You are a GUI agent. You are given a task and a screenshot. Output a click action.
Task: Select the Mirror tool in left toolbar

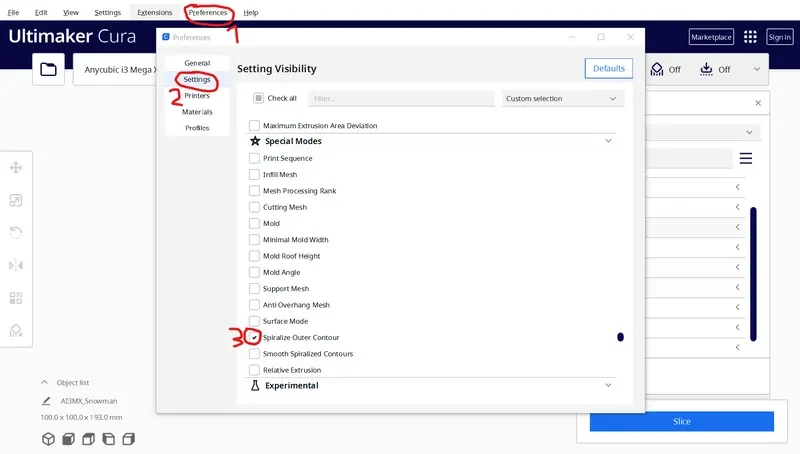(16, 265)
